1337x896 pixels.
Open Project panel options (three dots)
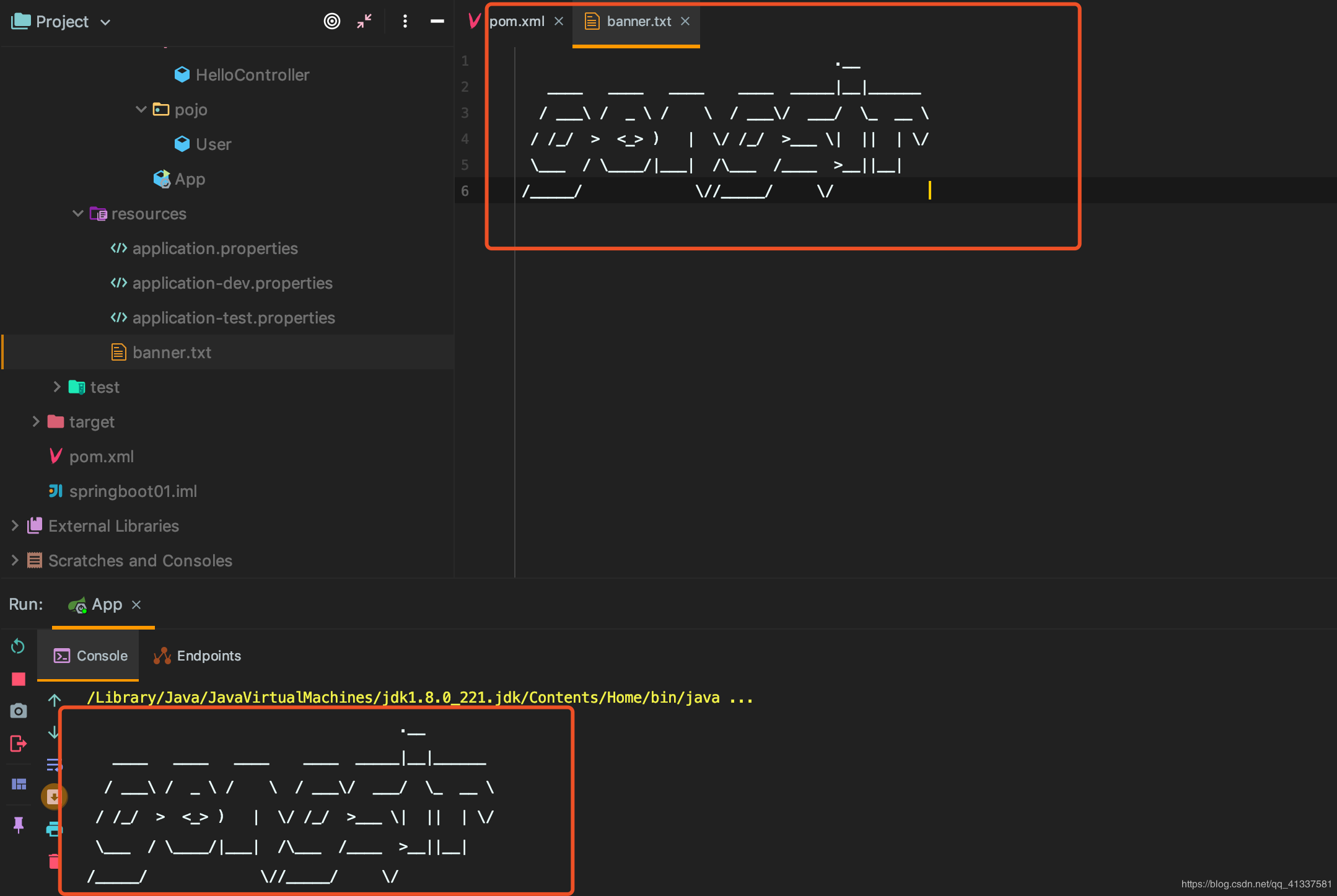[x=405, y=22]
